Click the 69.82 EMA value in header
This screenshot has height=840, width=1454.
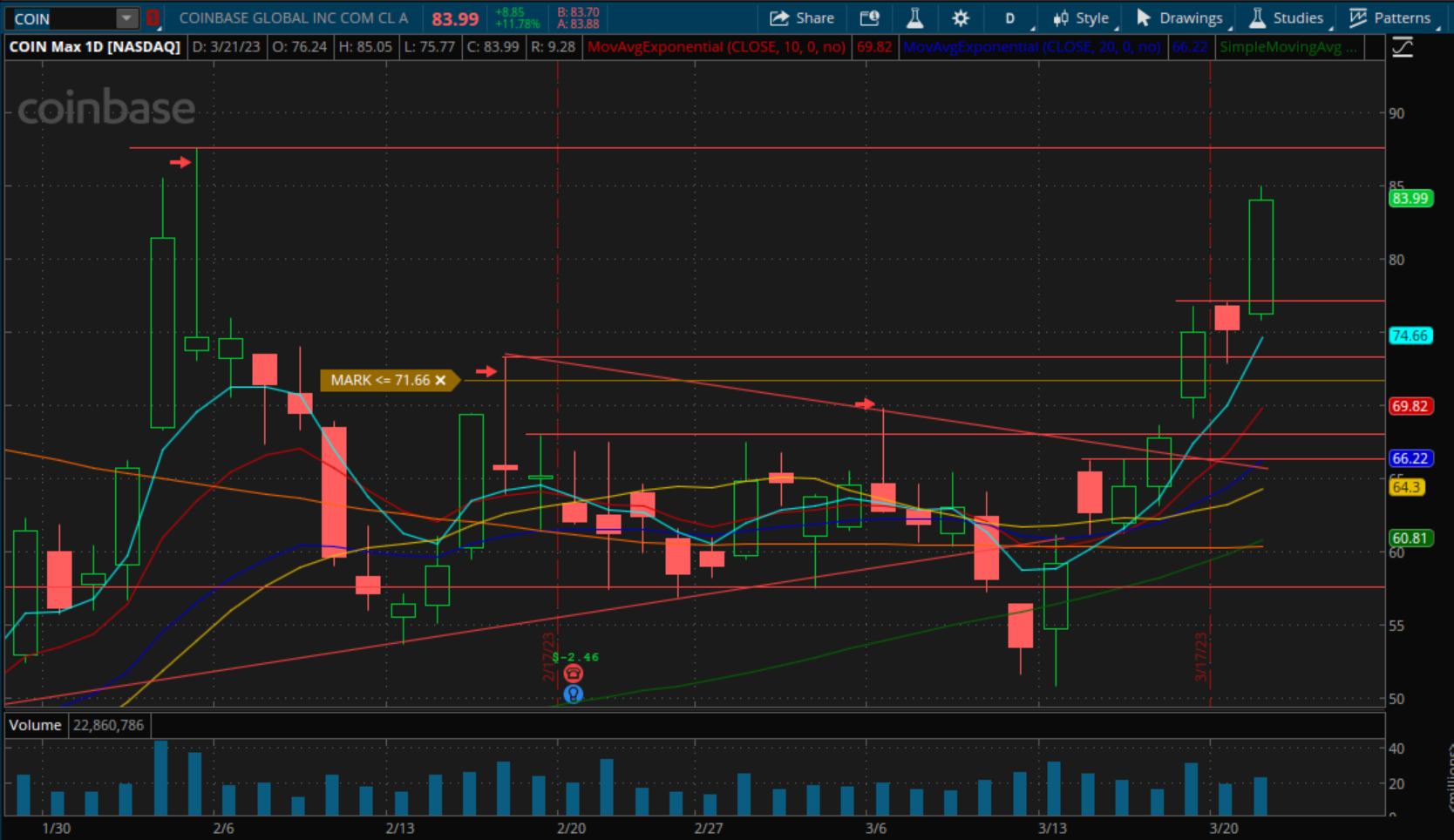pyautogui.click(x=873, y=47)
